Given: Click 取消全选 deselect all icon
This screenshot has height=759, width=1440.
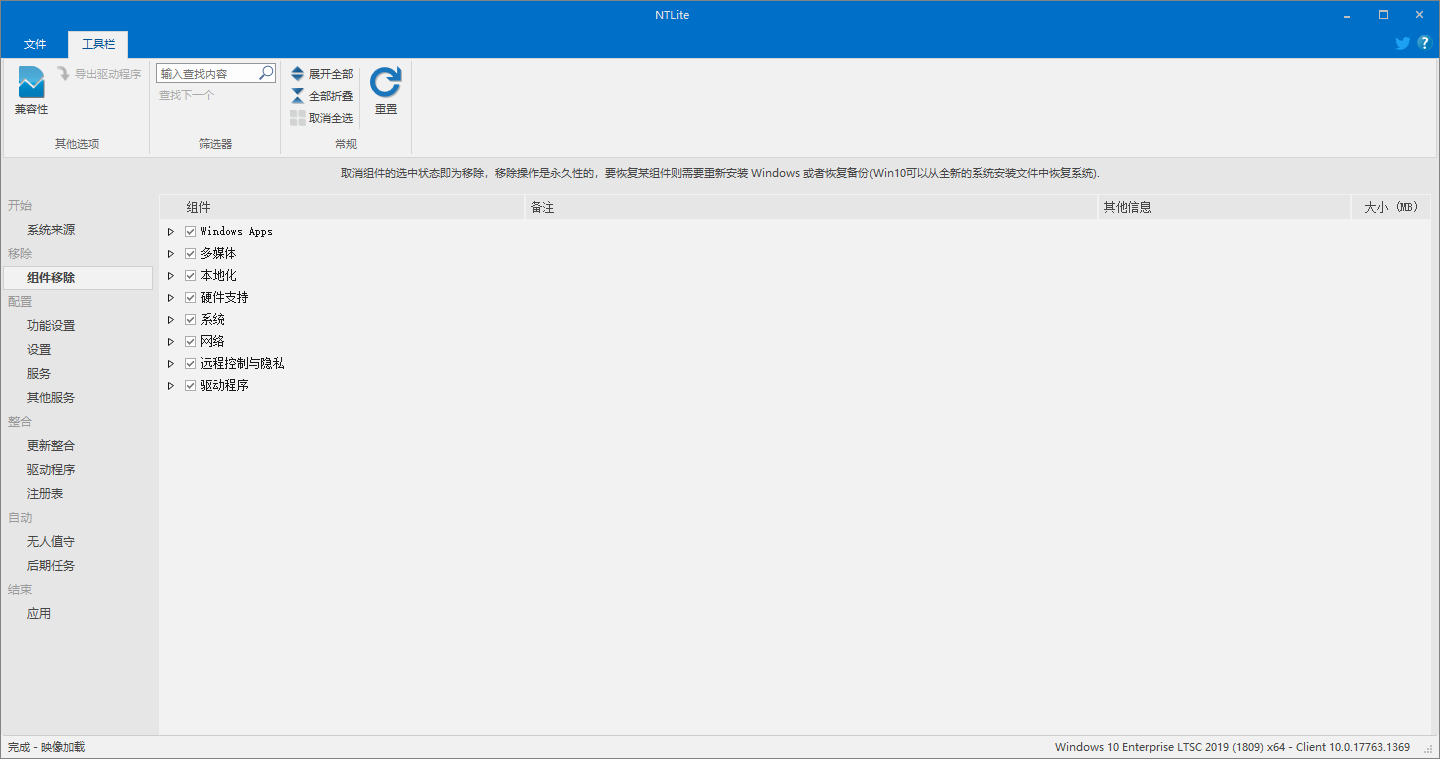Looking at the screenshot, I should tap(298, 118).
